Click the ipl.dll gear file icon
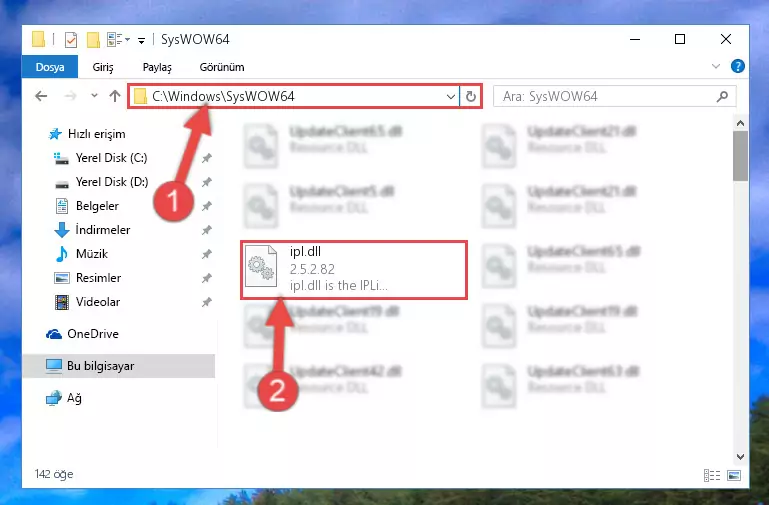This screenshot has width=769, height=505. click(261, 267)
